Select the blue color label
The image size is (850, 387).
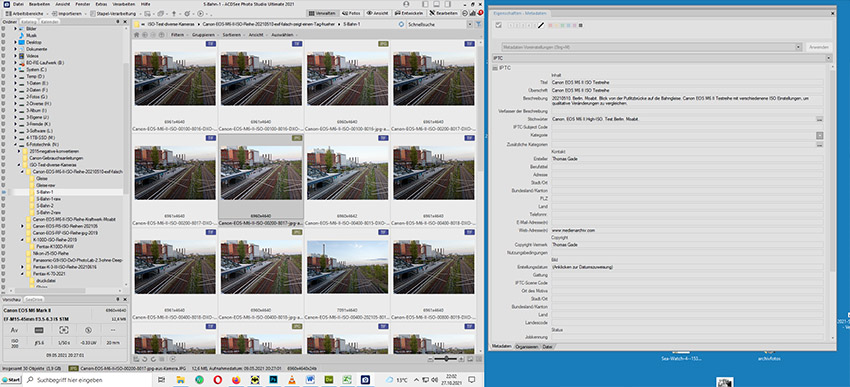click(x=568, y=25)
